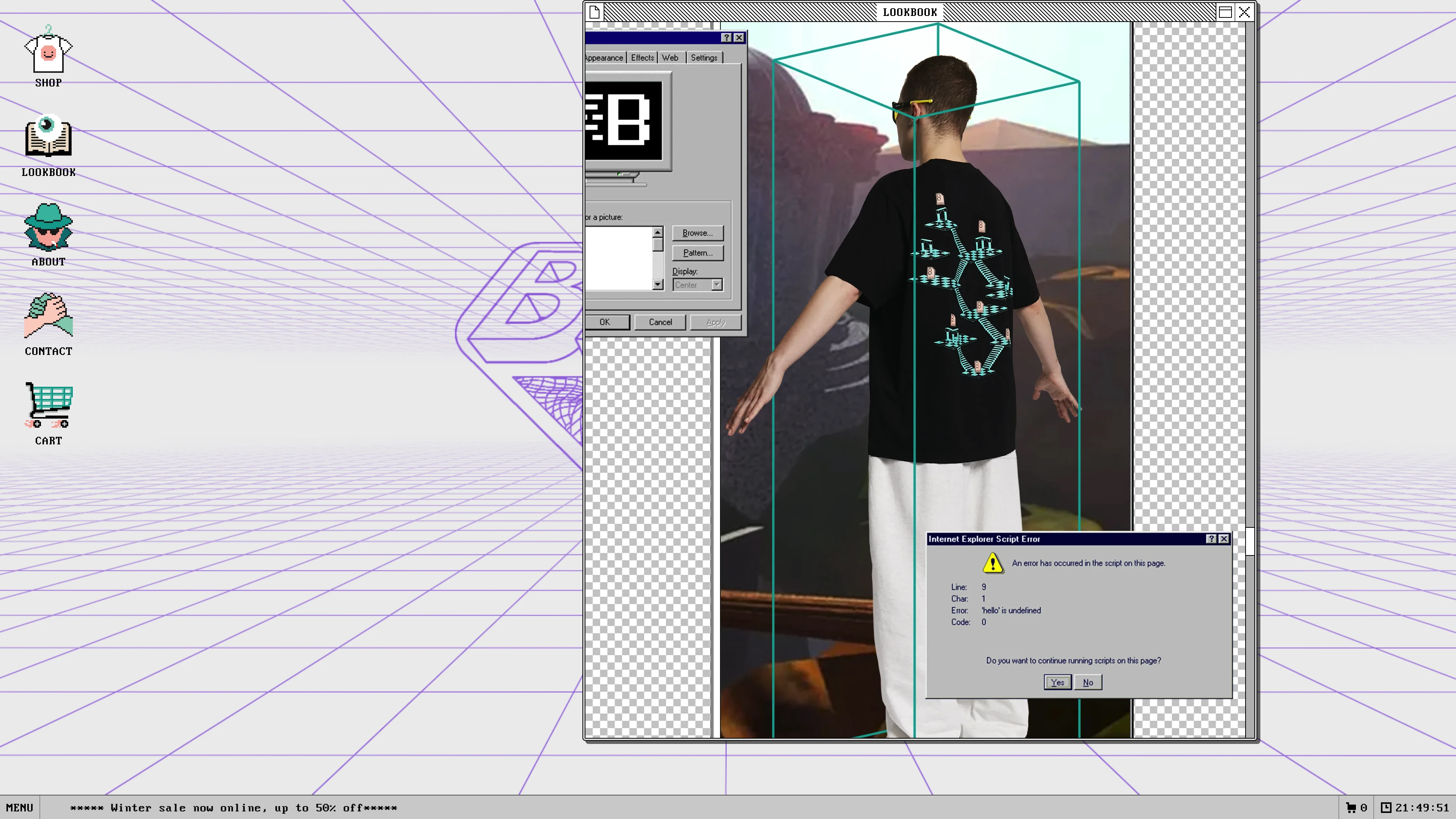Click the greyed Apply button

(x=715, y=322)
